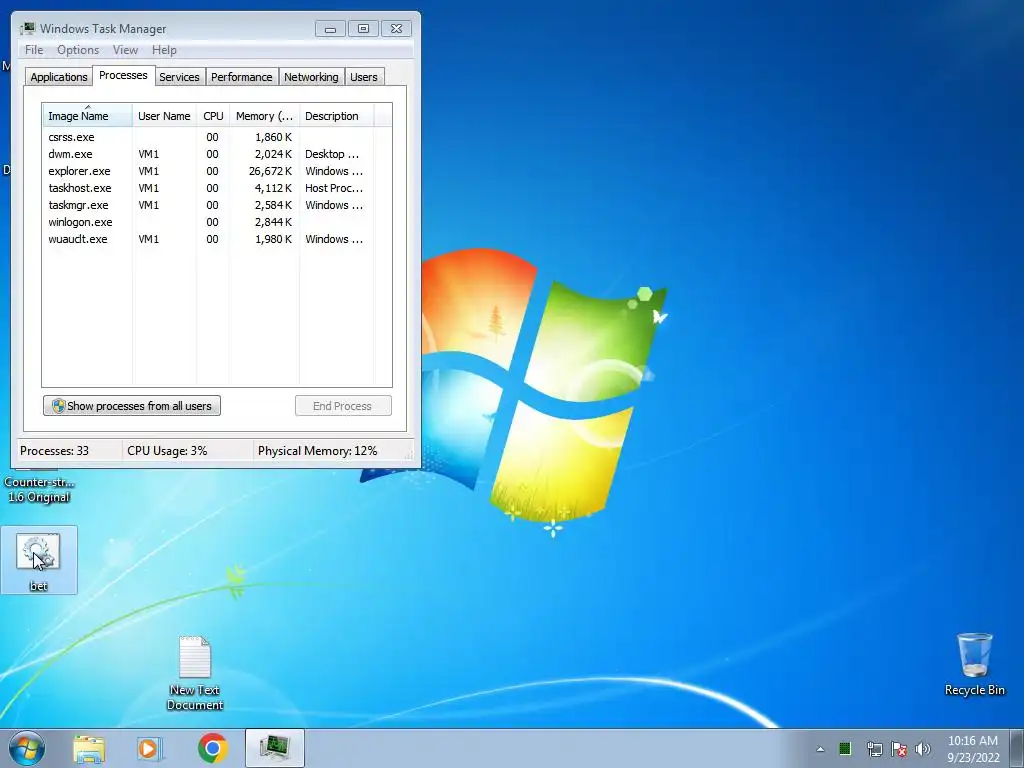This screenshot has width=1024, height=768.
Task: Maximize the Task Manager window
Action: tap(363, 29)
